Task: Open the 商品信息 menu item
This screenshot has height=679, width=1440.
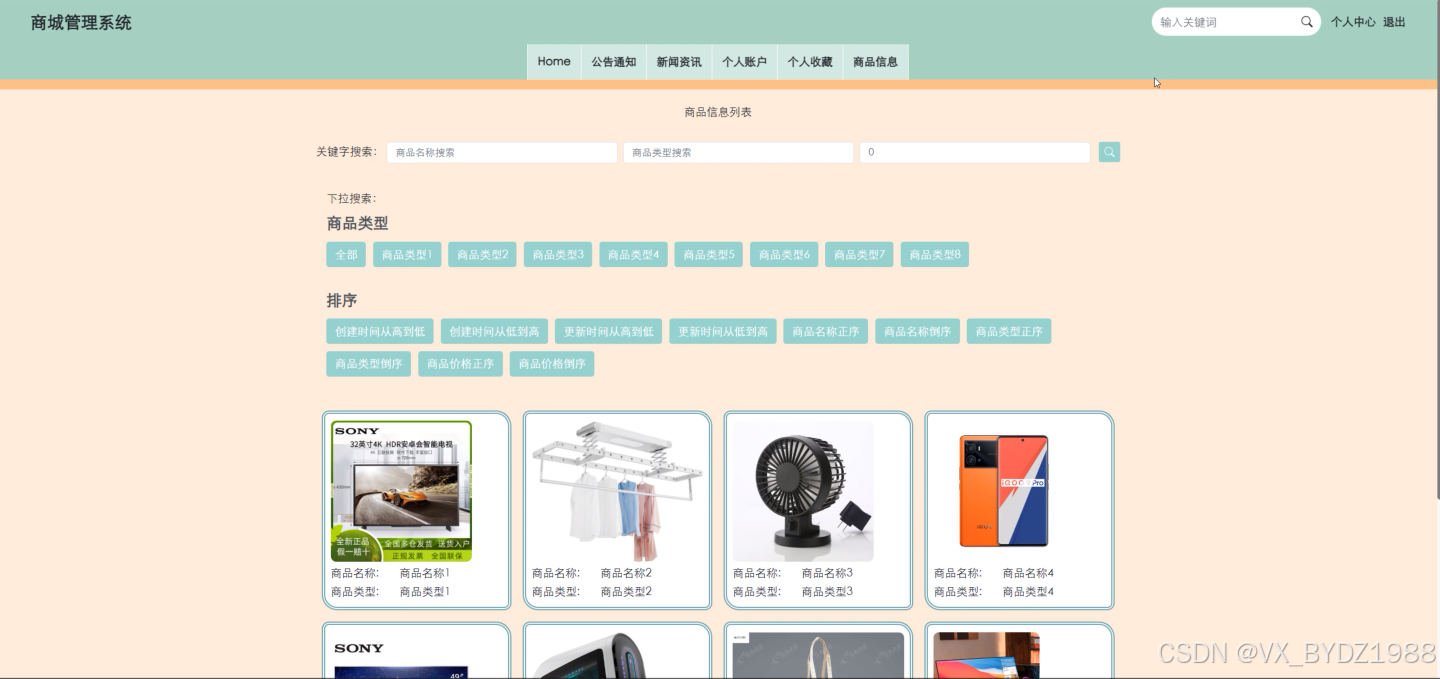Action: [x=875, y=62]
